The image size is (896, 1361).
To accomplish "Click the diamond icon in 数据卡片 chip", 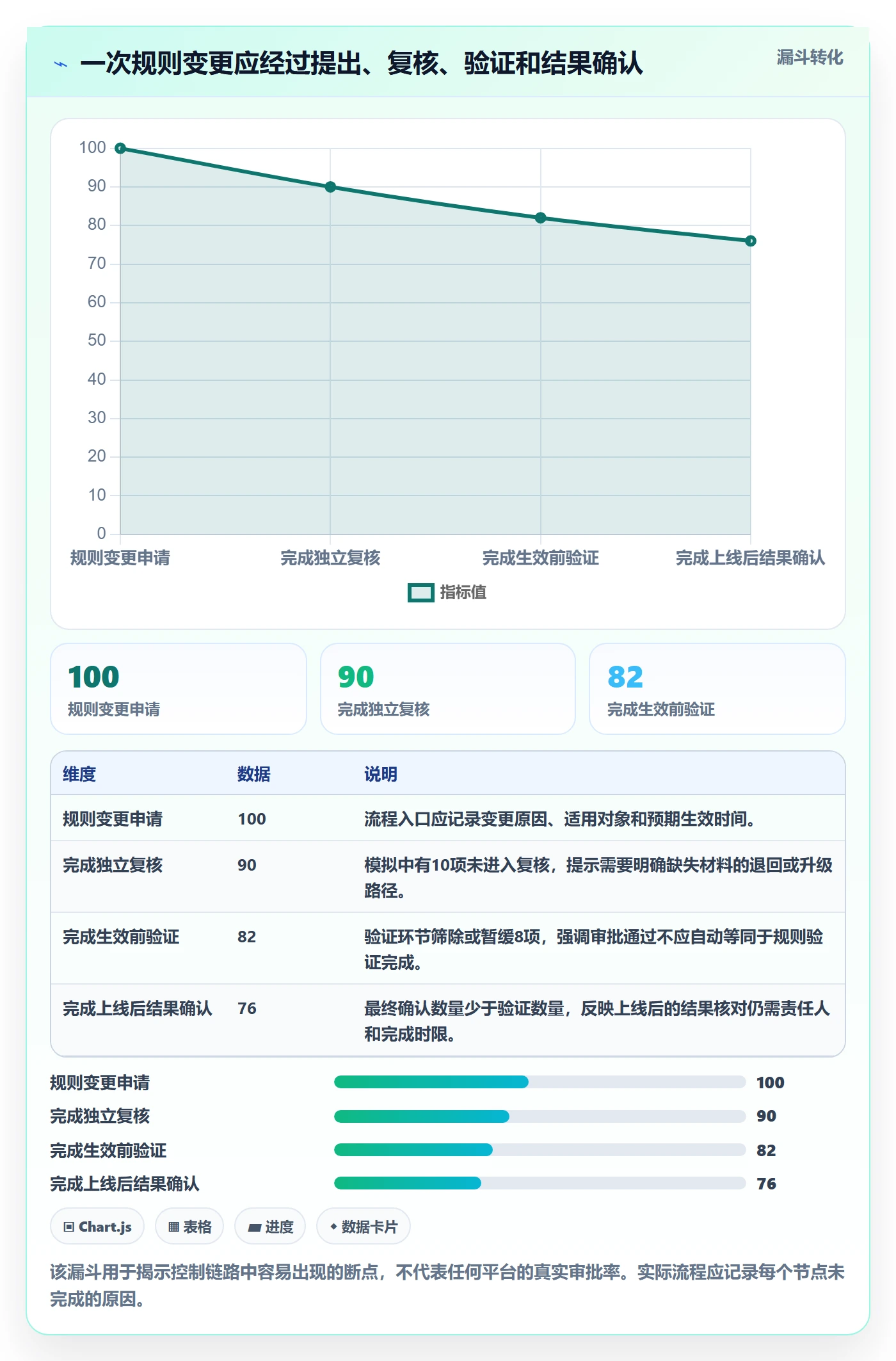I will [333, 1227].
